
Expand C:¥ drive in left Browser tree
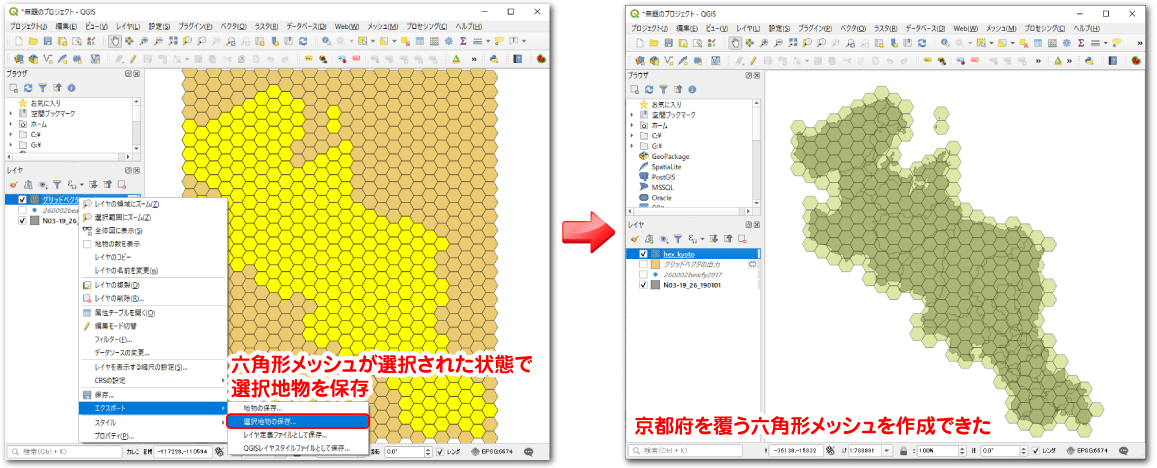[x=11, y=135]
